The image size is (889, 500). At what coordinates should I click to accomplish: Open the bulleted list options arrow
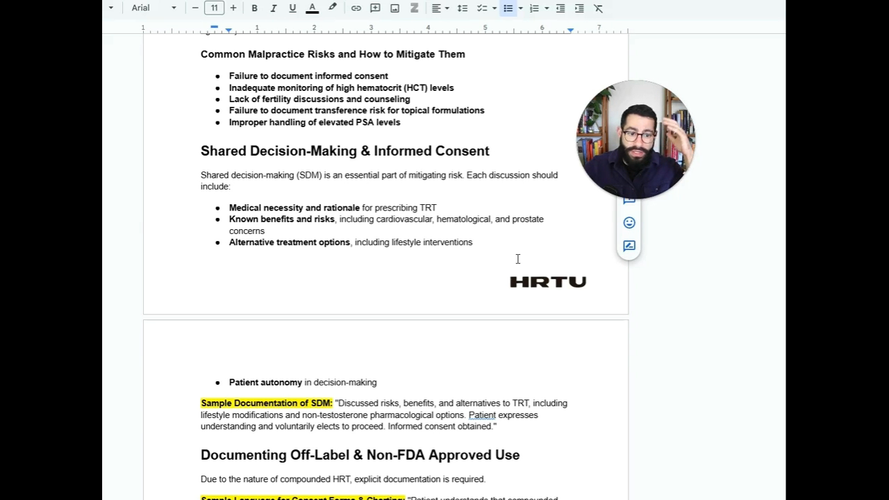click(x=520, y=8)
